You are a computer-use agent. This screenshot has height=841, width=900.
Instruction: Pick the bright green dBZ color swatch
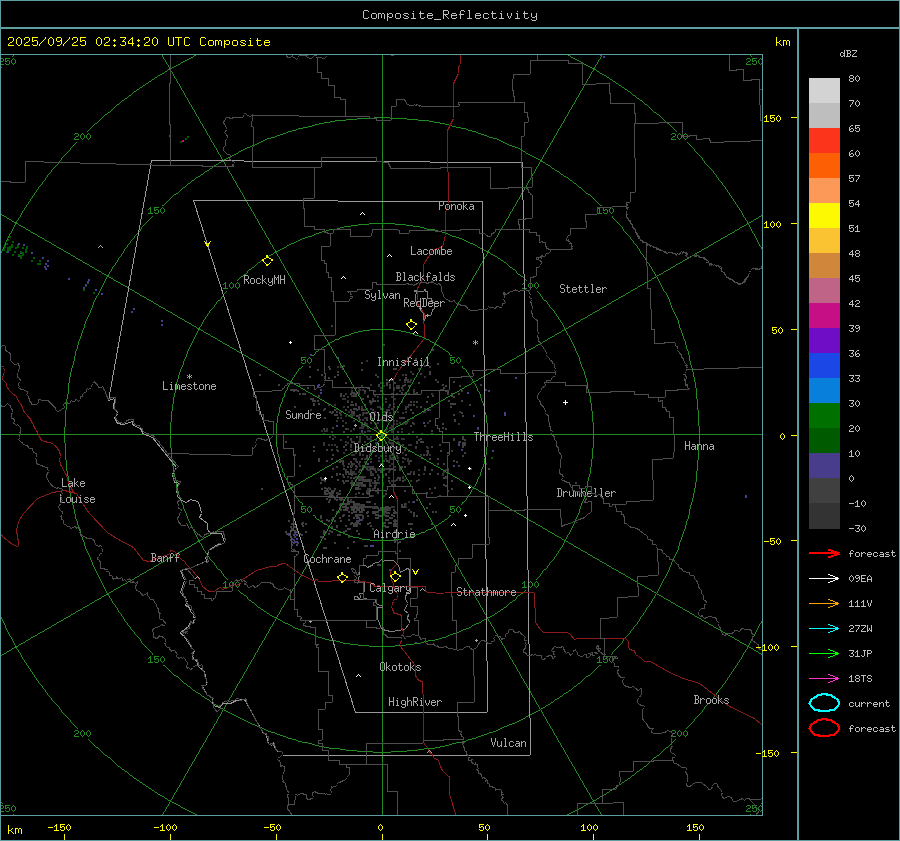(x=824, y=415)
